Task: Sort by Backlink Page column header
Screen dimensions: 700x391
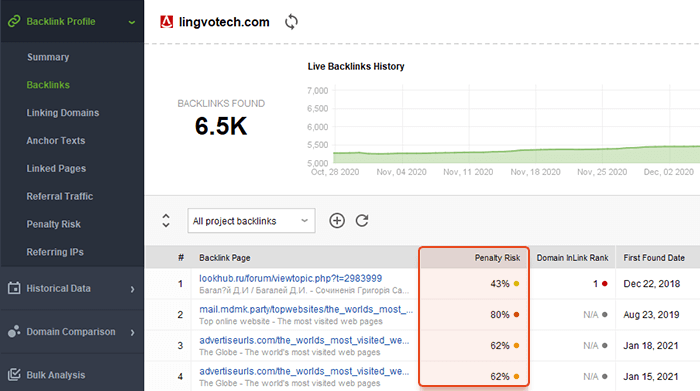Action: point(225,258)
